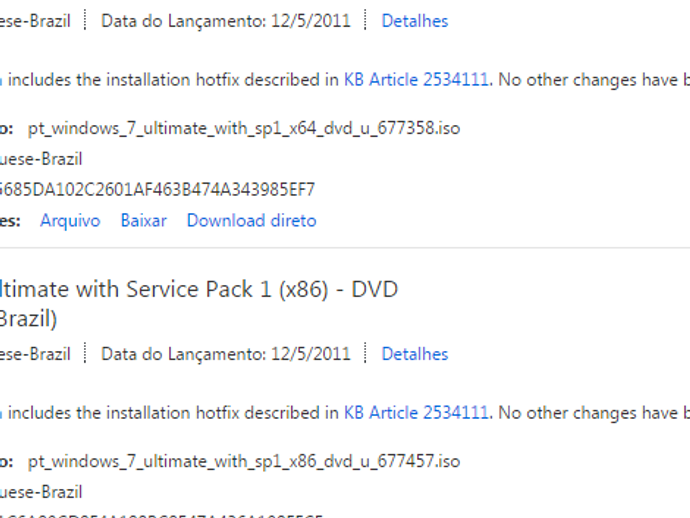Click the hash ending in 343985EF7
690x518 pixels.
click(158, 189)
